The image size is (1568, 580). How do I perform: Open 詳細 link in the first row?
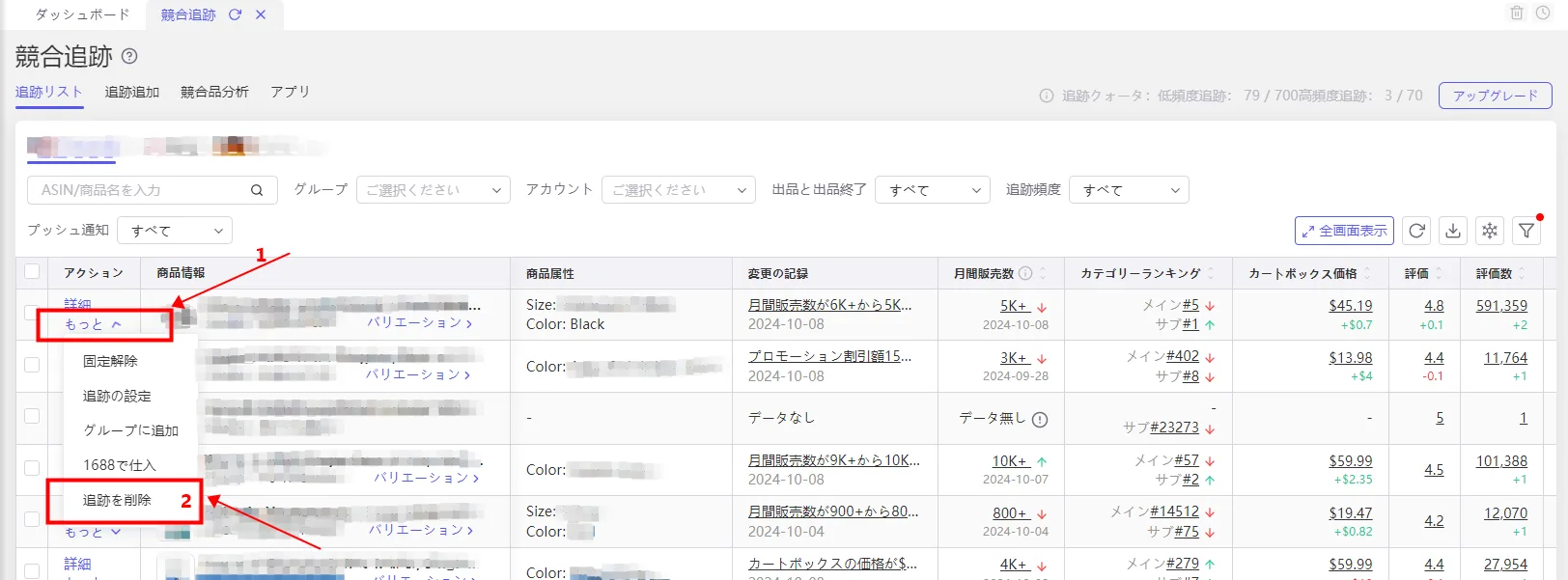(77, 304)
